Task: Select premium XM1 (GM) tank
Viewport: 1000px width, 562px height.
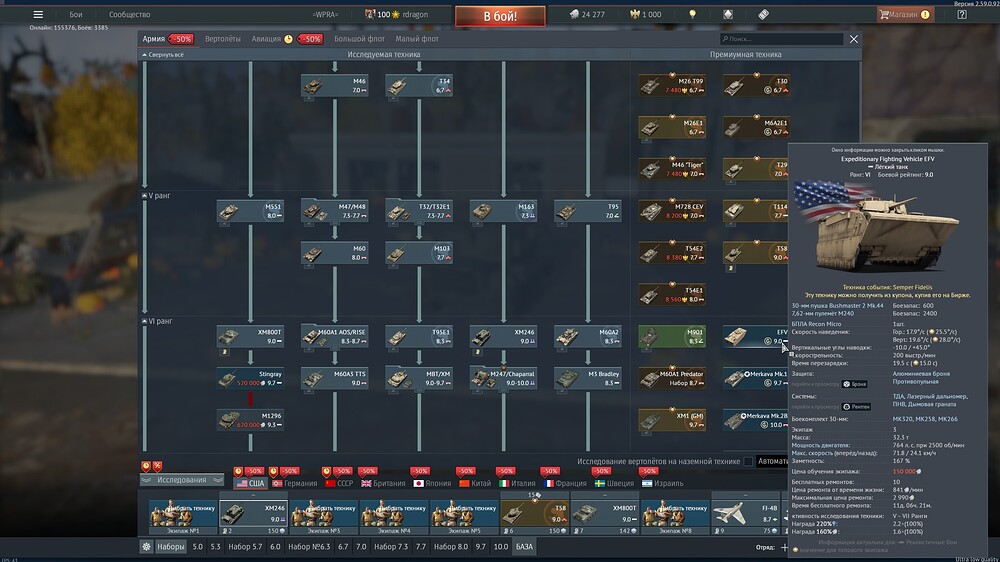Action: (x=672, y=420)
